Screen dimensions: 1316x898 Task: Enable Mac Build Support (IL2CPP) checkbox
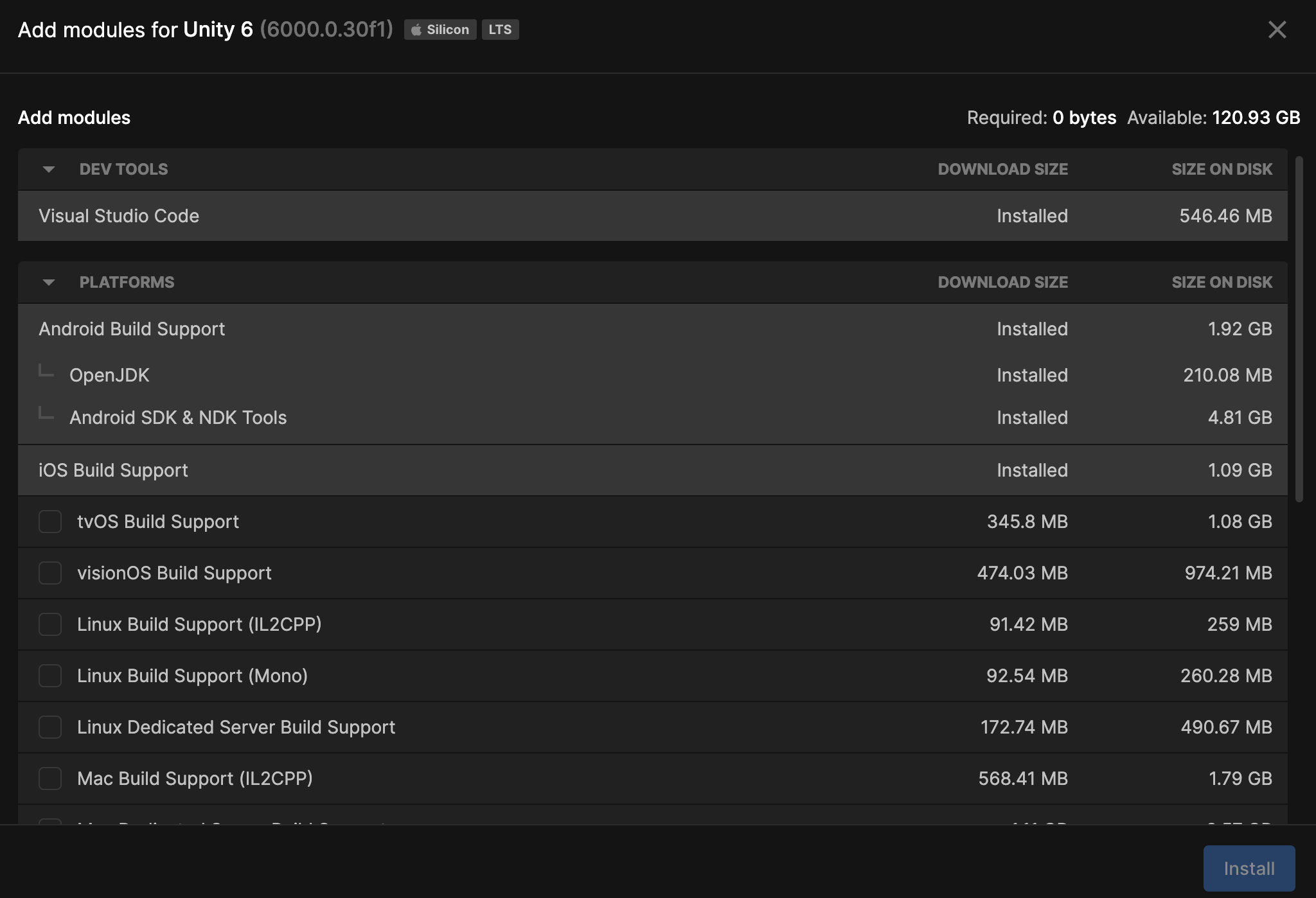tap(50, 779)
